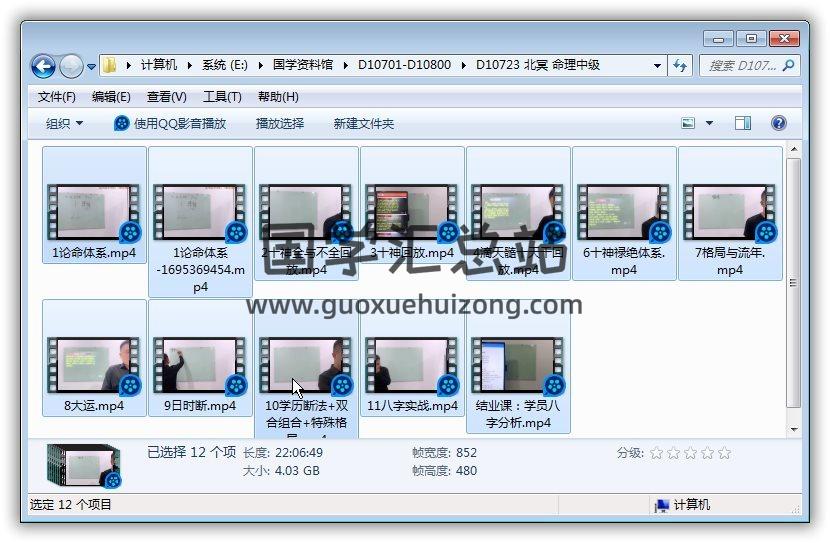Rate one star in 分级
The width and height of the screenshot is (830, 543).
pos(656,453)
